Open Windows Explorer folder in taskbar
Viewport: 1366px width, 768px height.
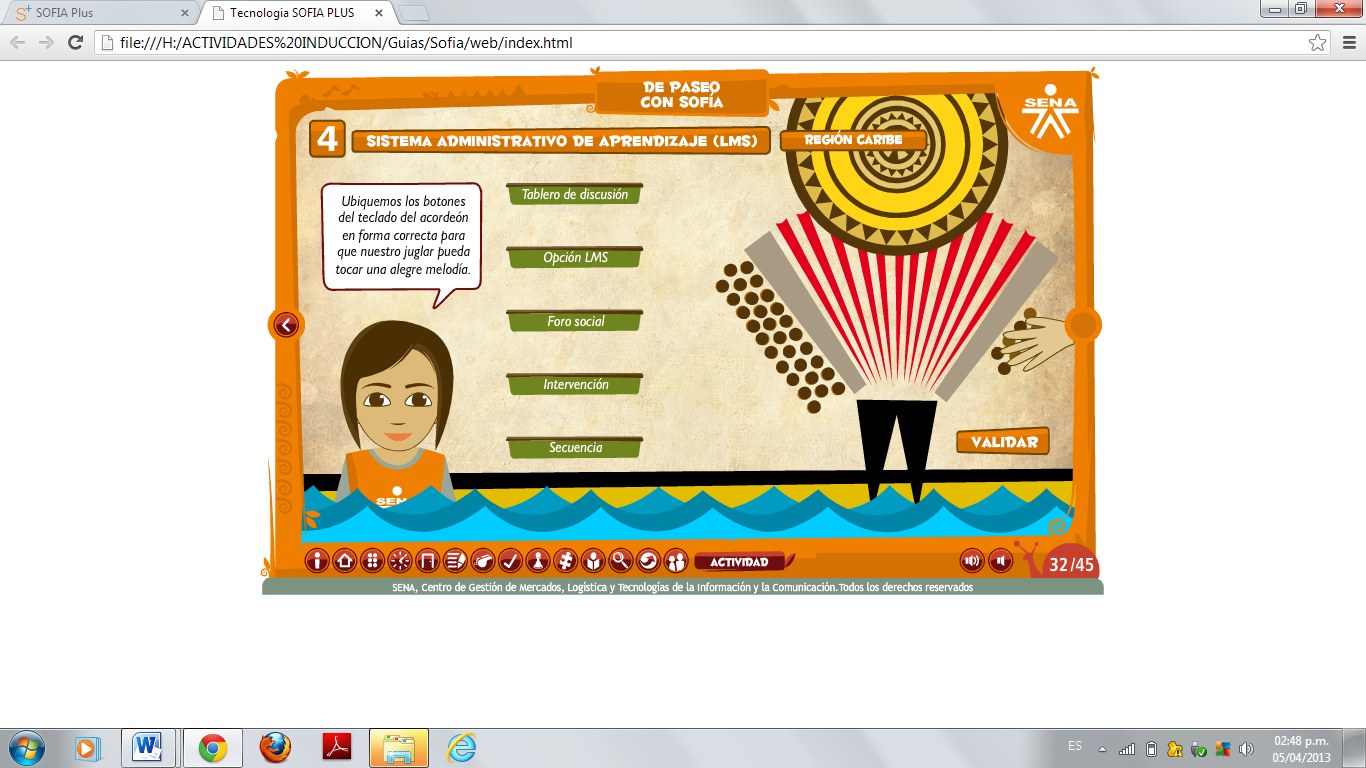coord(398,748)
